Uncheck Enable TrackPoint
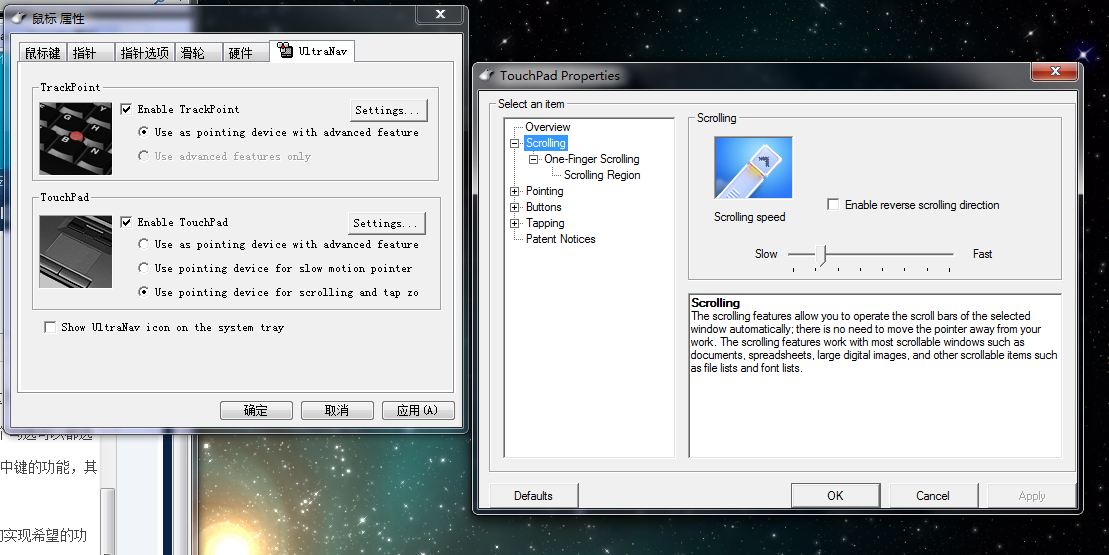 (x=127, y=109)
